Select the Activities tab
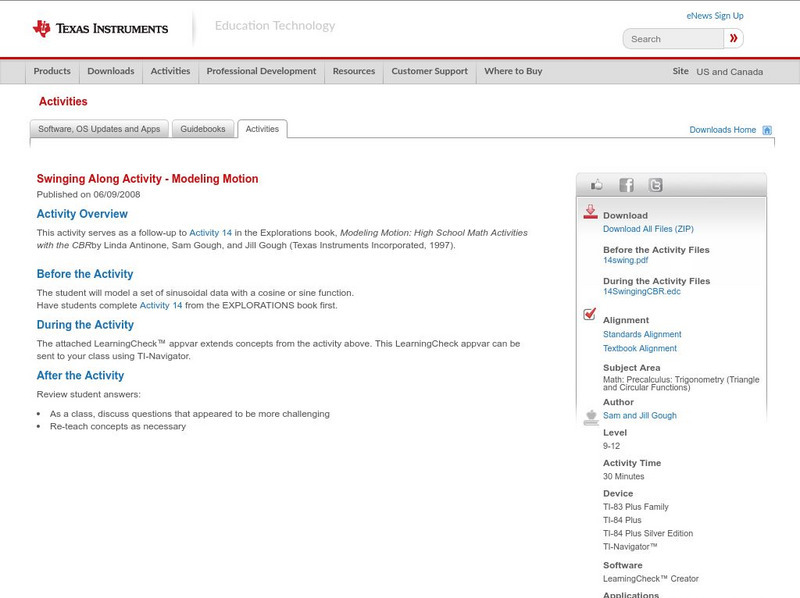 (262, 129)
